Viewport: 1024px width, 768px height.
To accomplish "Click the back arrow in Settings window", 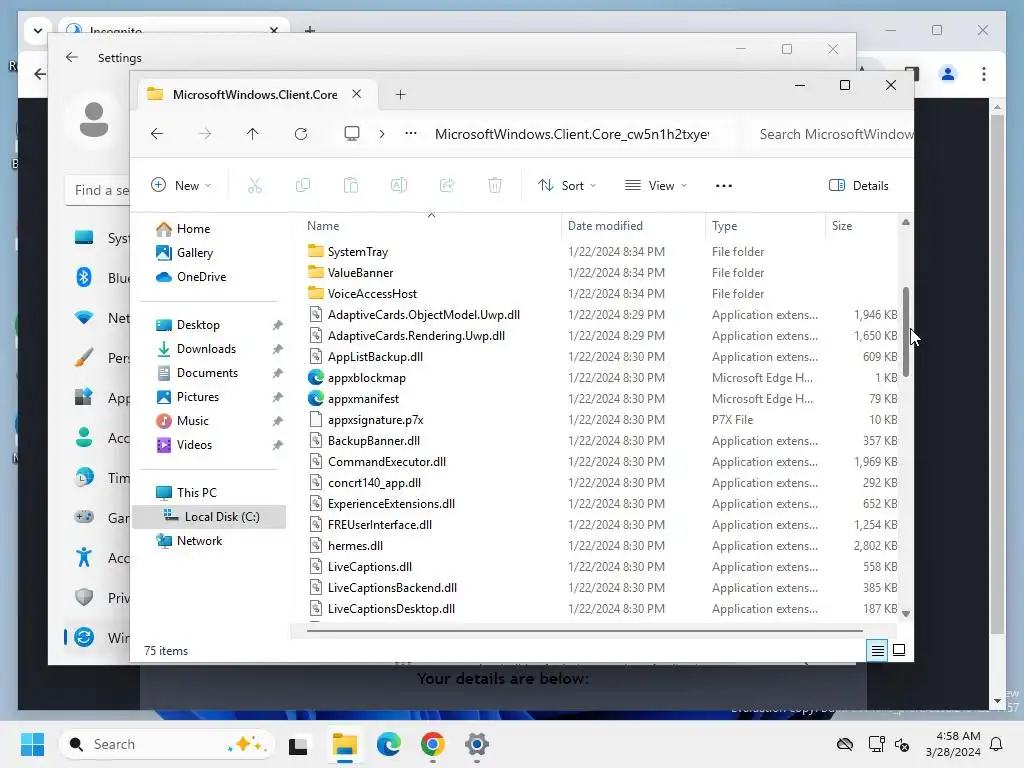I will [x=72, y=57].
